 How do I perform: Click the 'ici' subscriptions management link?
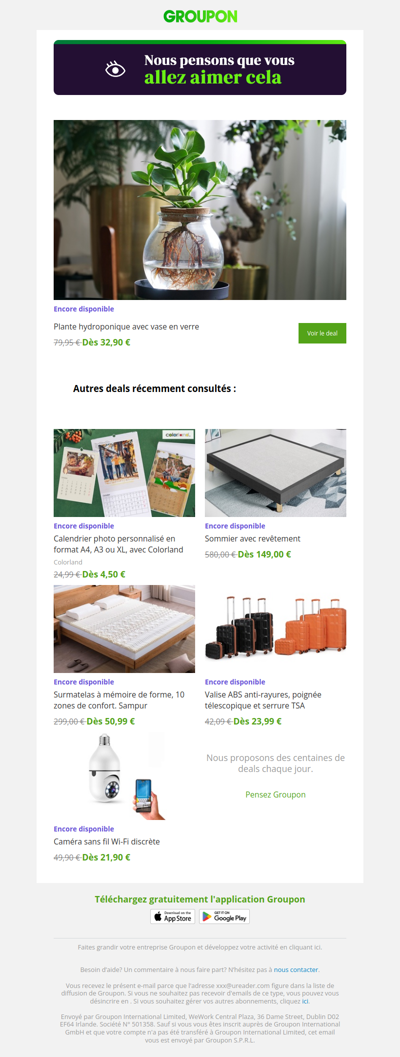[305, 1002]
